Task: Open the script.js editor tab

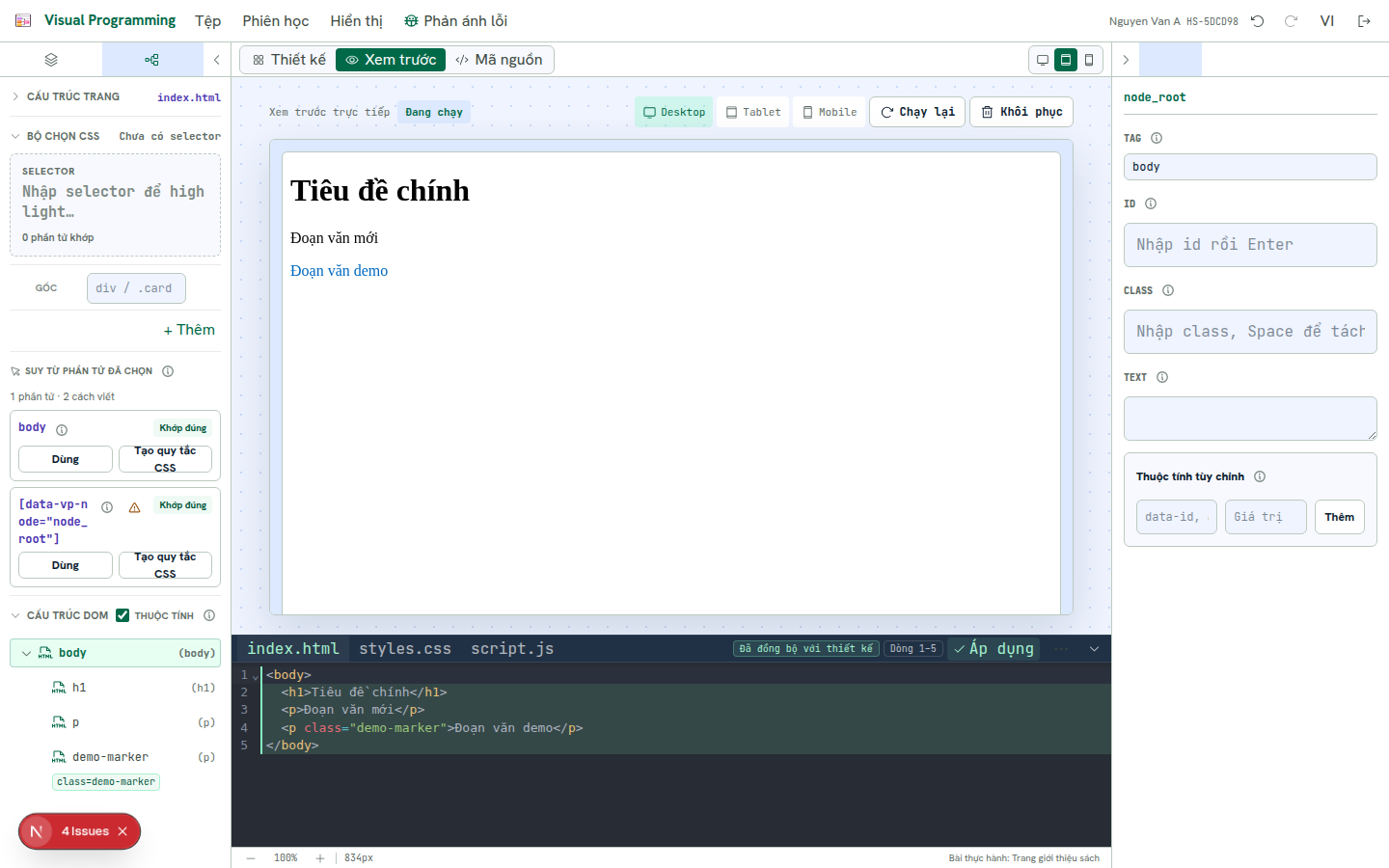Action: (512, 649)
